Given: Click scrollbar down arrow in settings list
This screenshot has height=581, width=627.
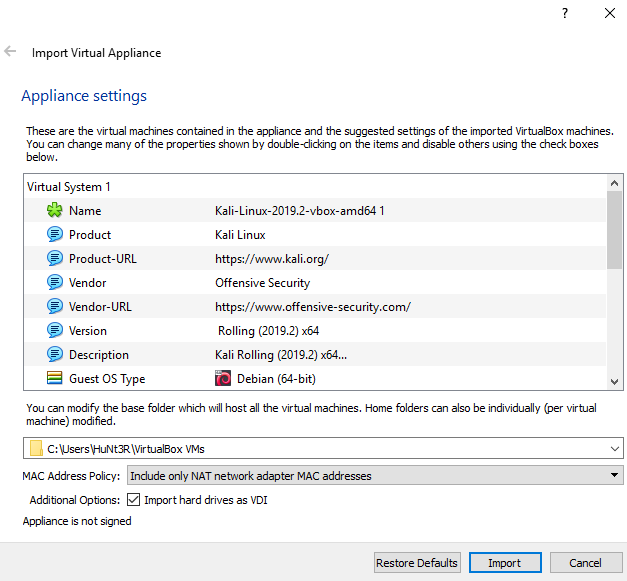Looking at the screenshot, I should point(615,381).
